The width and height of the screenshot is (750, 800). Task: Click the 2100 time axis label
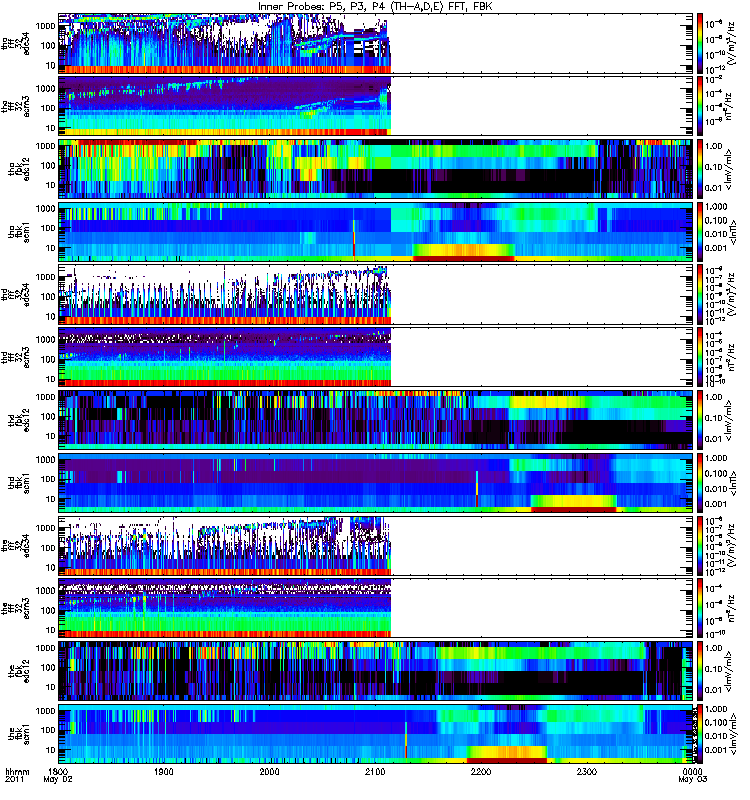(x=375, y=771)
